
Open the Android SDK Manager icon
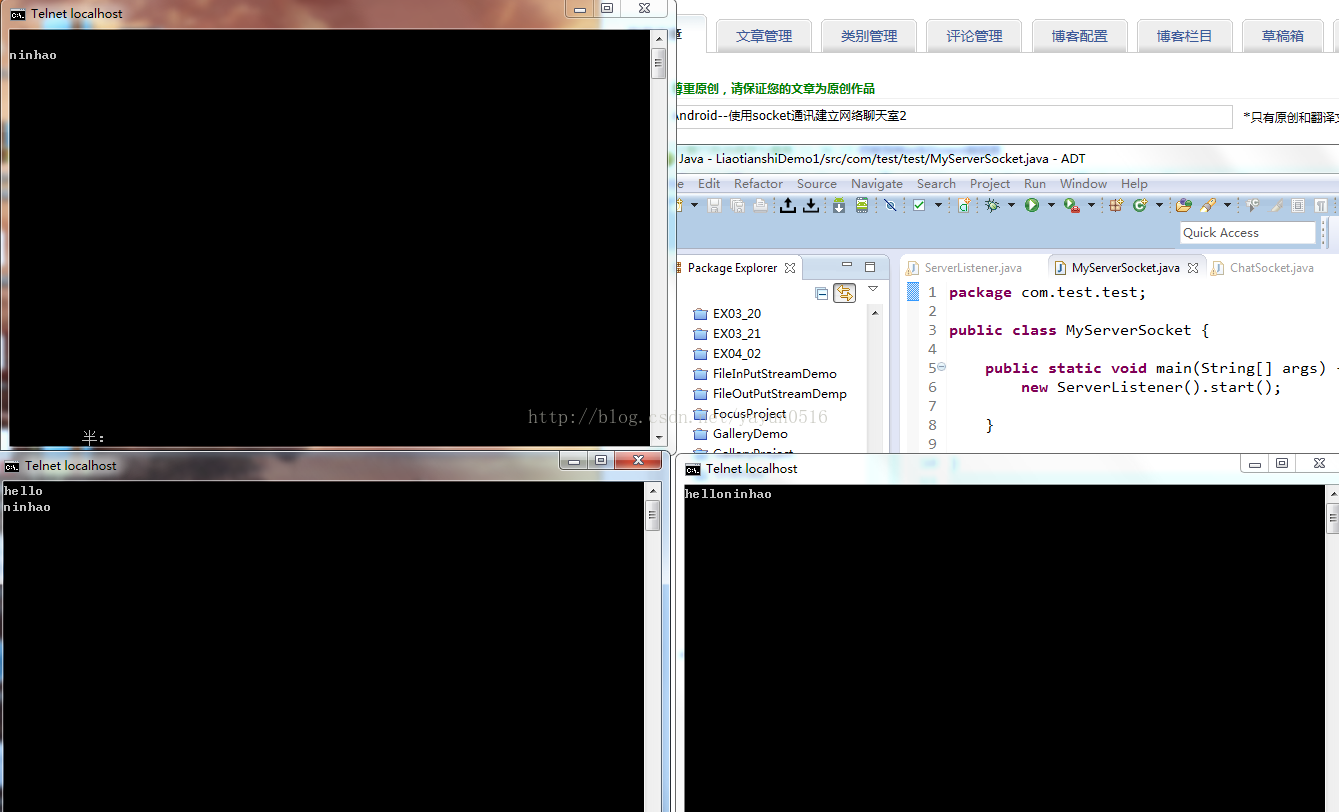pyautogui.click(x=839, y=205)
